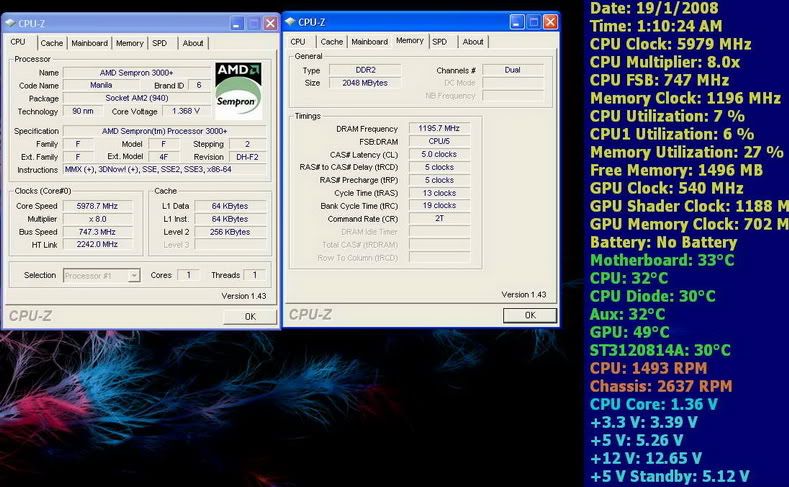Switch to CPU tab in right window
The image size is (789, 487).
tap(298, 42)
